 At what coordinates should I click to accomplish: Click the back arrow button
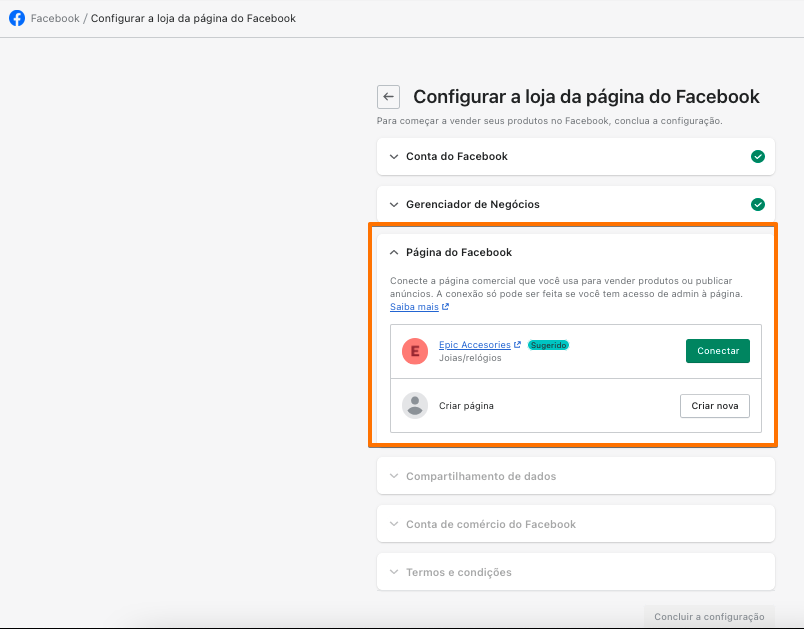point(388,97)
